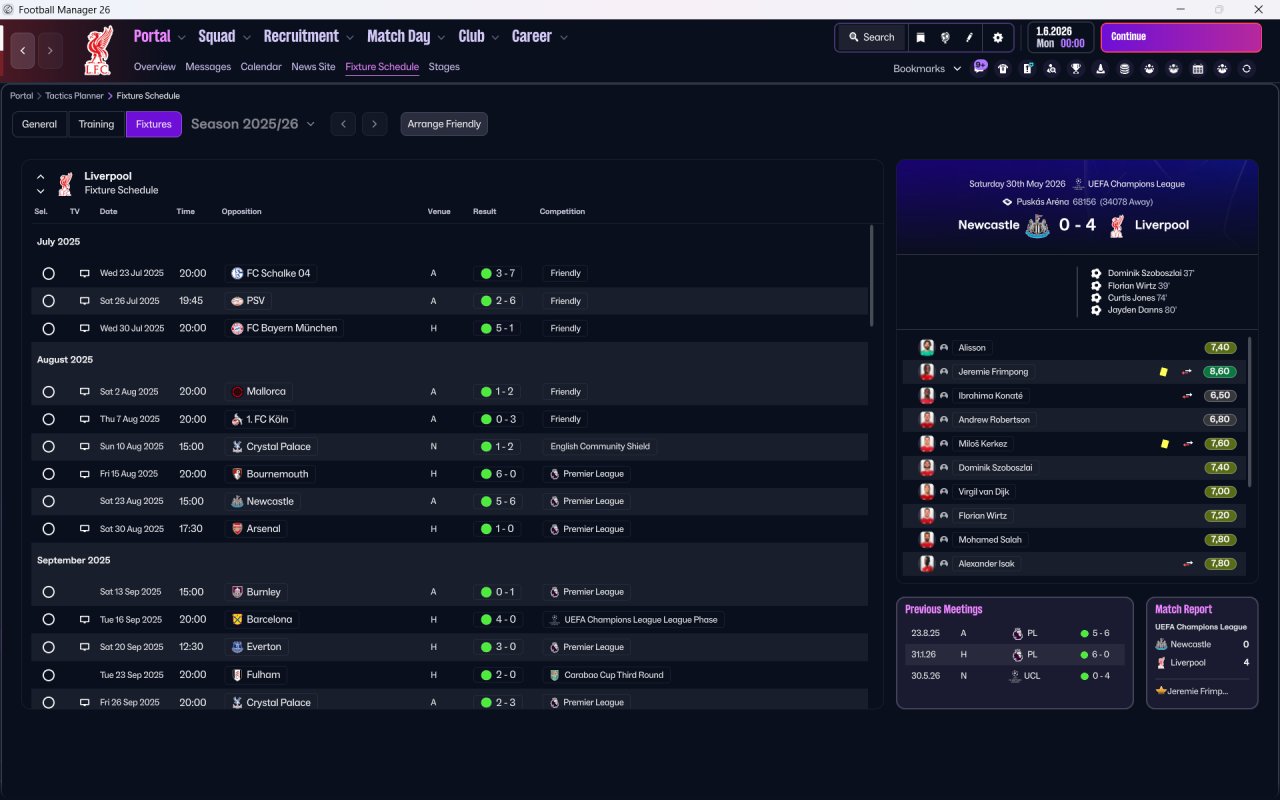This screenshot has height=800, width=1280.
Task: Go back with the left arrow navigation button
Action: tap(23, 51)
